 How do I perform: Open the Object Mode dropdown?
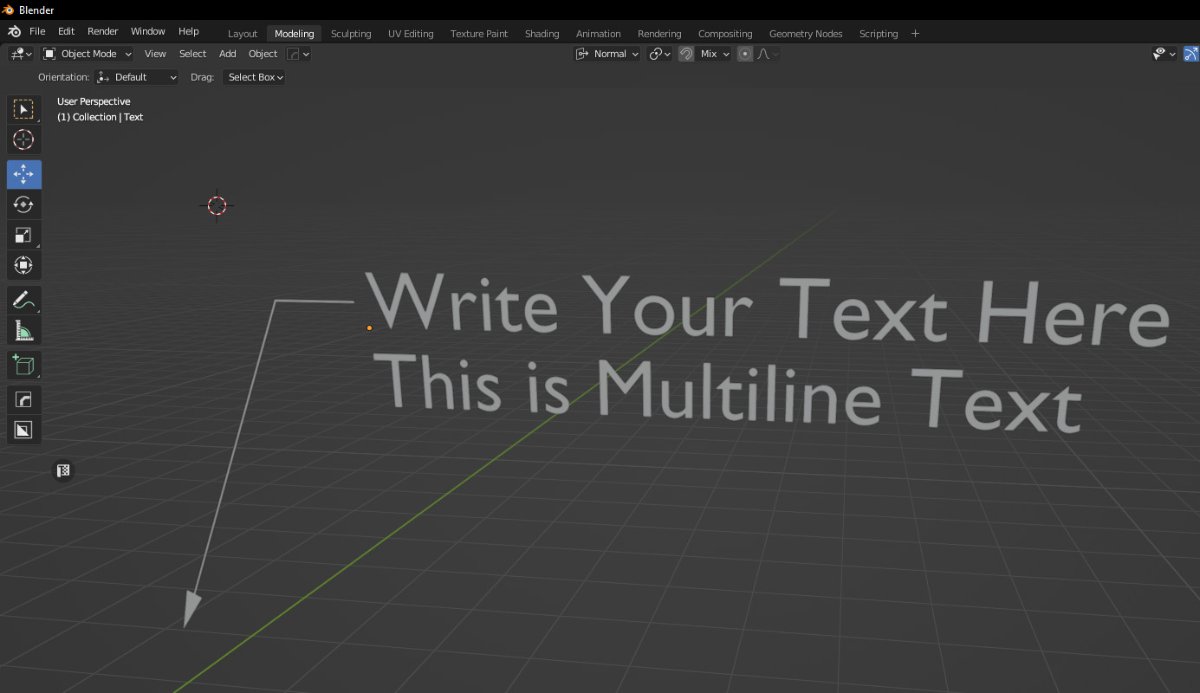(87, 54)
